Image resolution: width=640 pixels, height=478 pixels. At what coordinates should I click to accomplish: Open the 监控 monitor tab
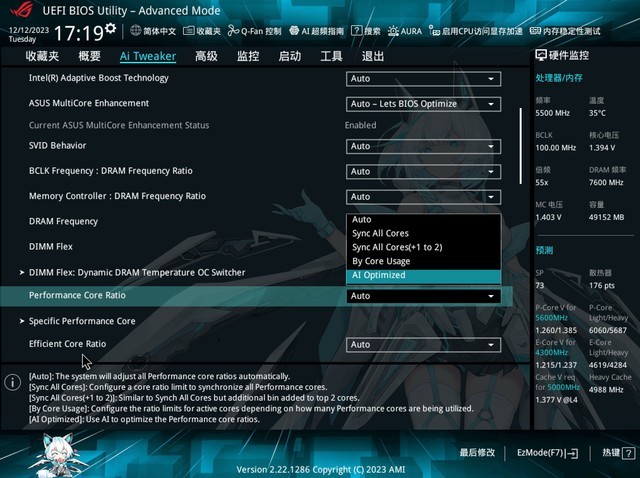[x=248, y=56]
